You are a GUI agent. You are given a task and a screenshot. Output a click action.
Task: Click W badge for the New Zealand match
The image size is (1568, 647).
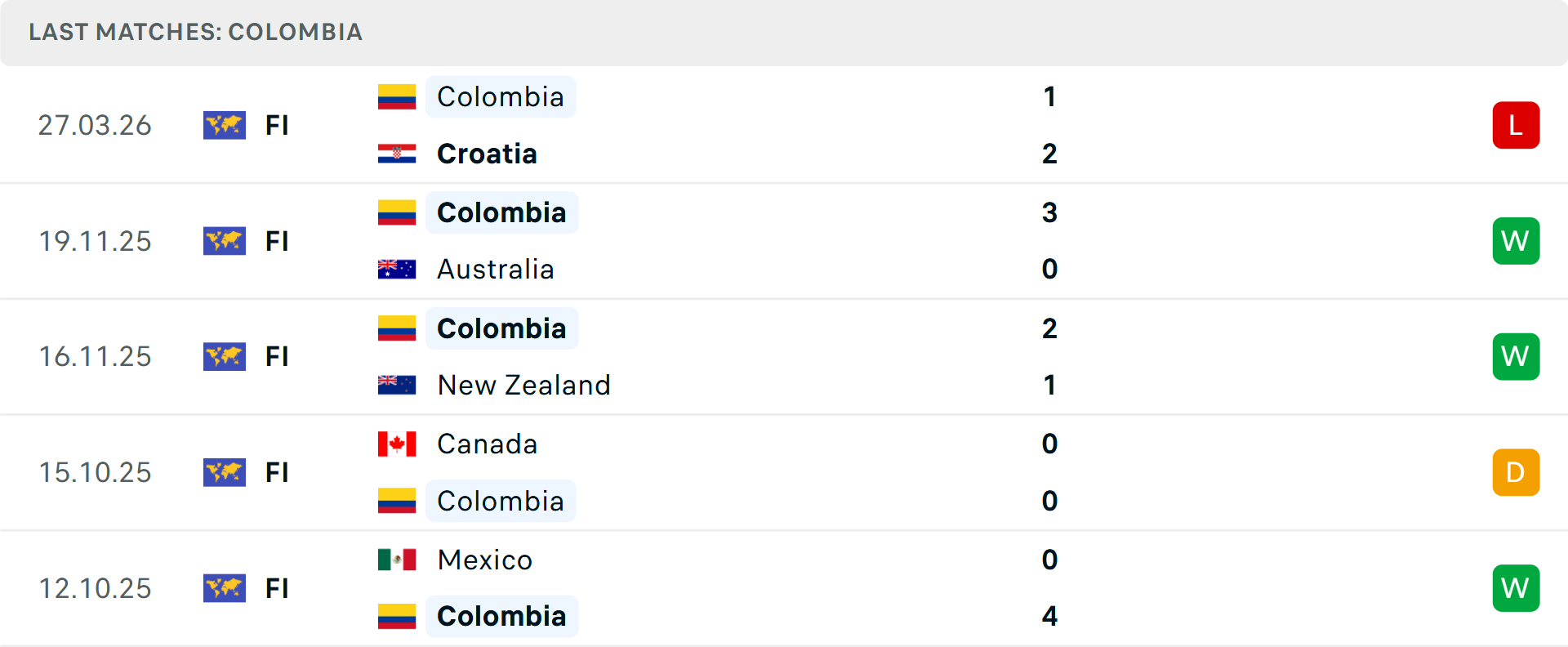(1516, 356)
